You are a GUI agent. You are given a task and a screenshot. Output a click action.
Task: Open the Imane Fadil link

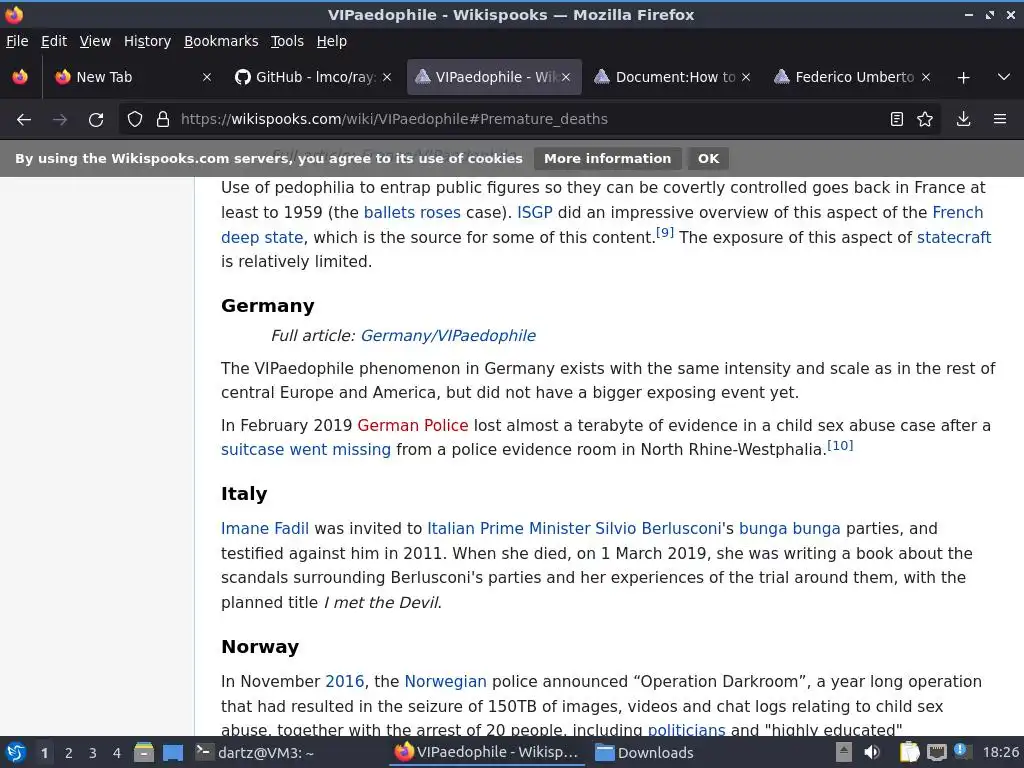pos(264,529)
